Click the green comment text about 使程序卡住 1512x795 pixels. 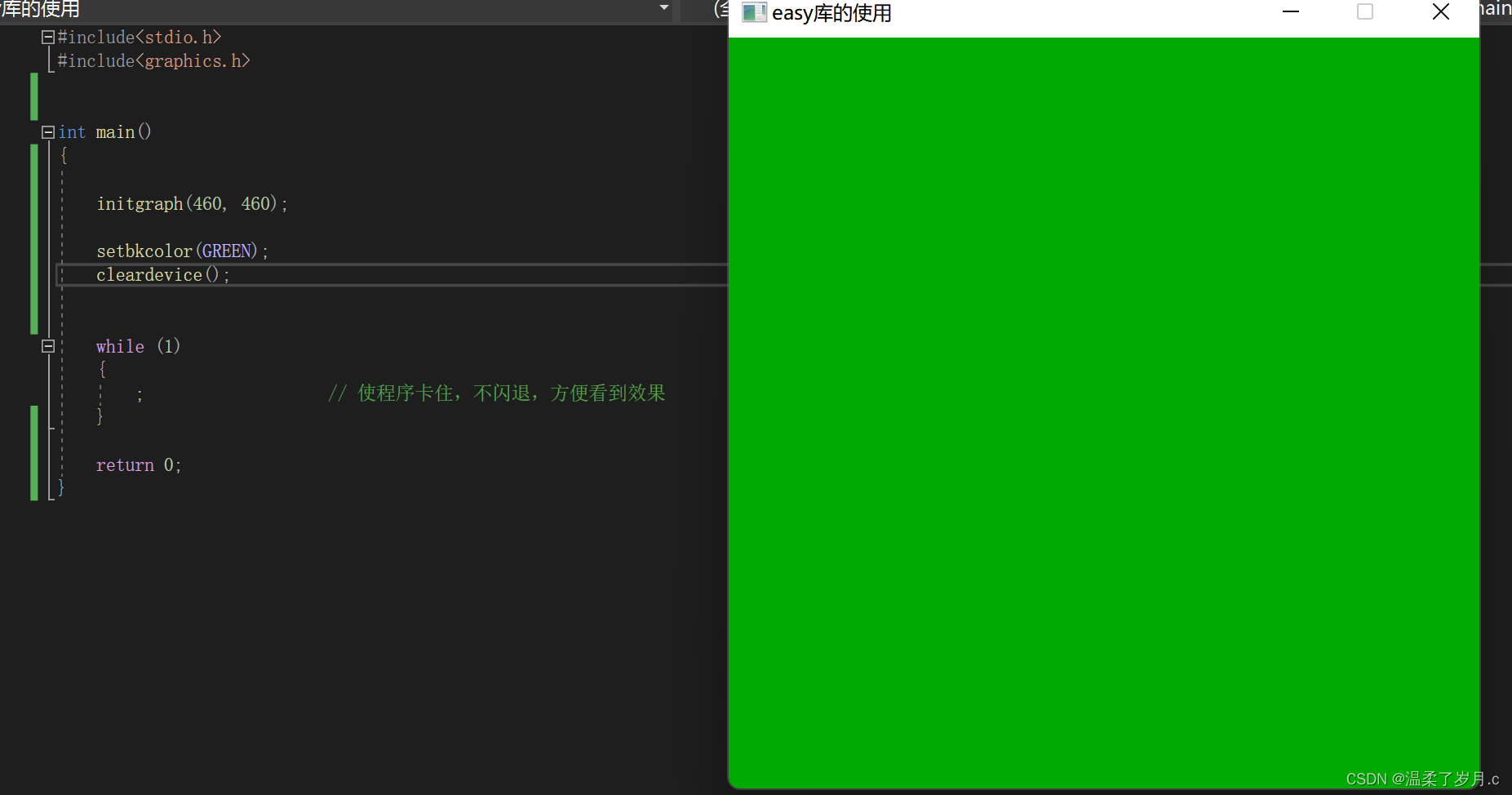(x=497, y=393)
